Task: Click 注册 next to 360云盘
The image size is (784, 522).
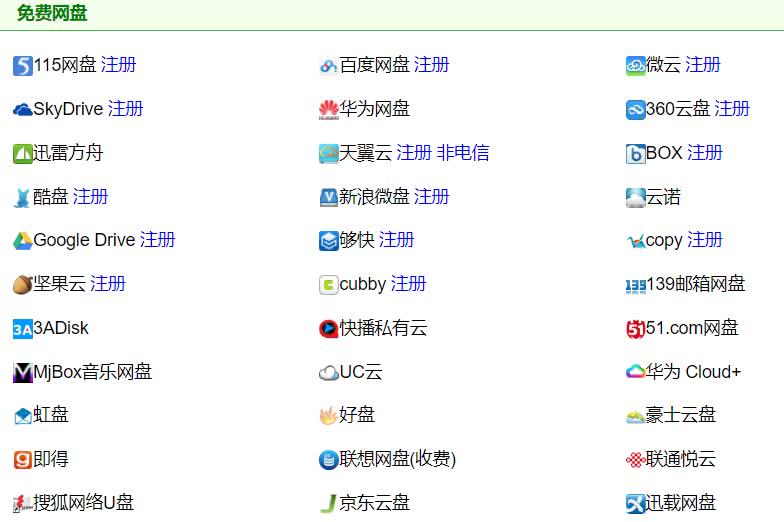Action: (732, 109)
